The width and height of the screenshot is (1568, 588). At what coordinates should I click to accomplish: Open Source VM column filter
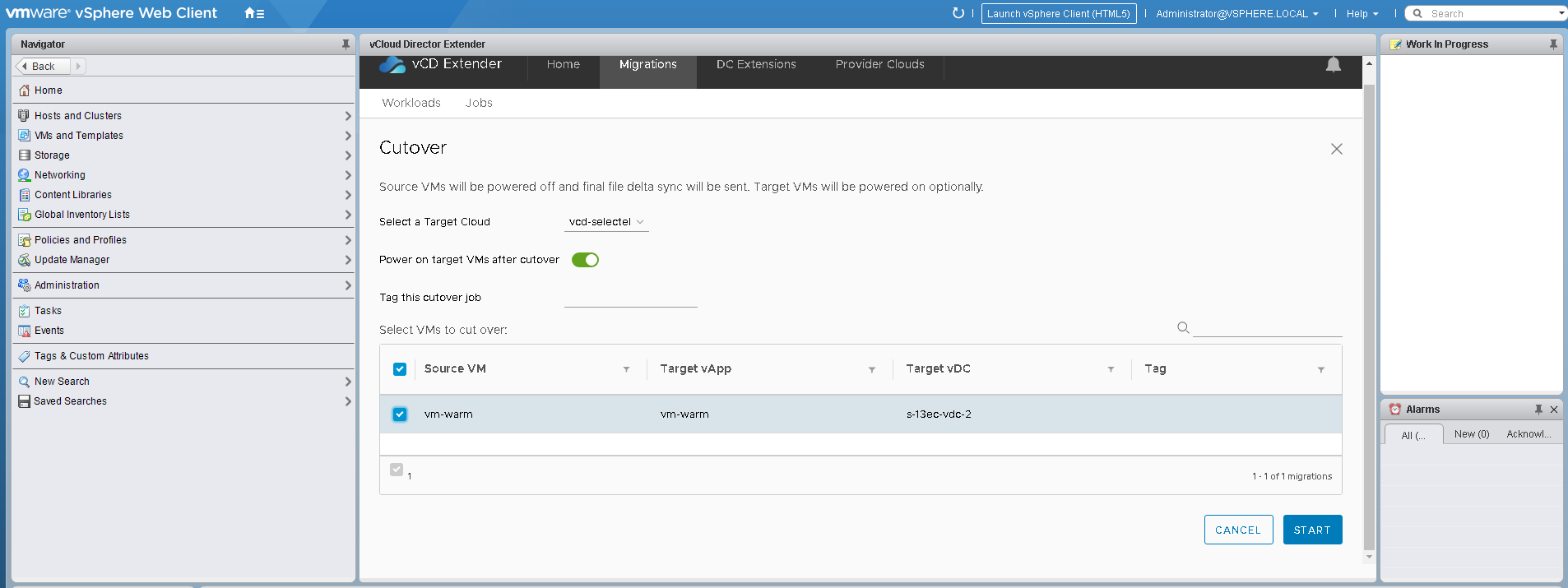pos(626,370)
